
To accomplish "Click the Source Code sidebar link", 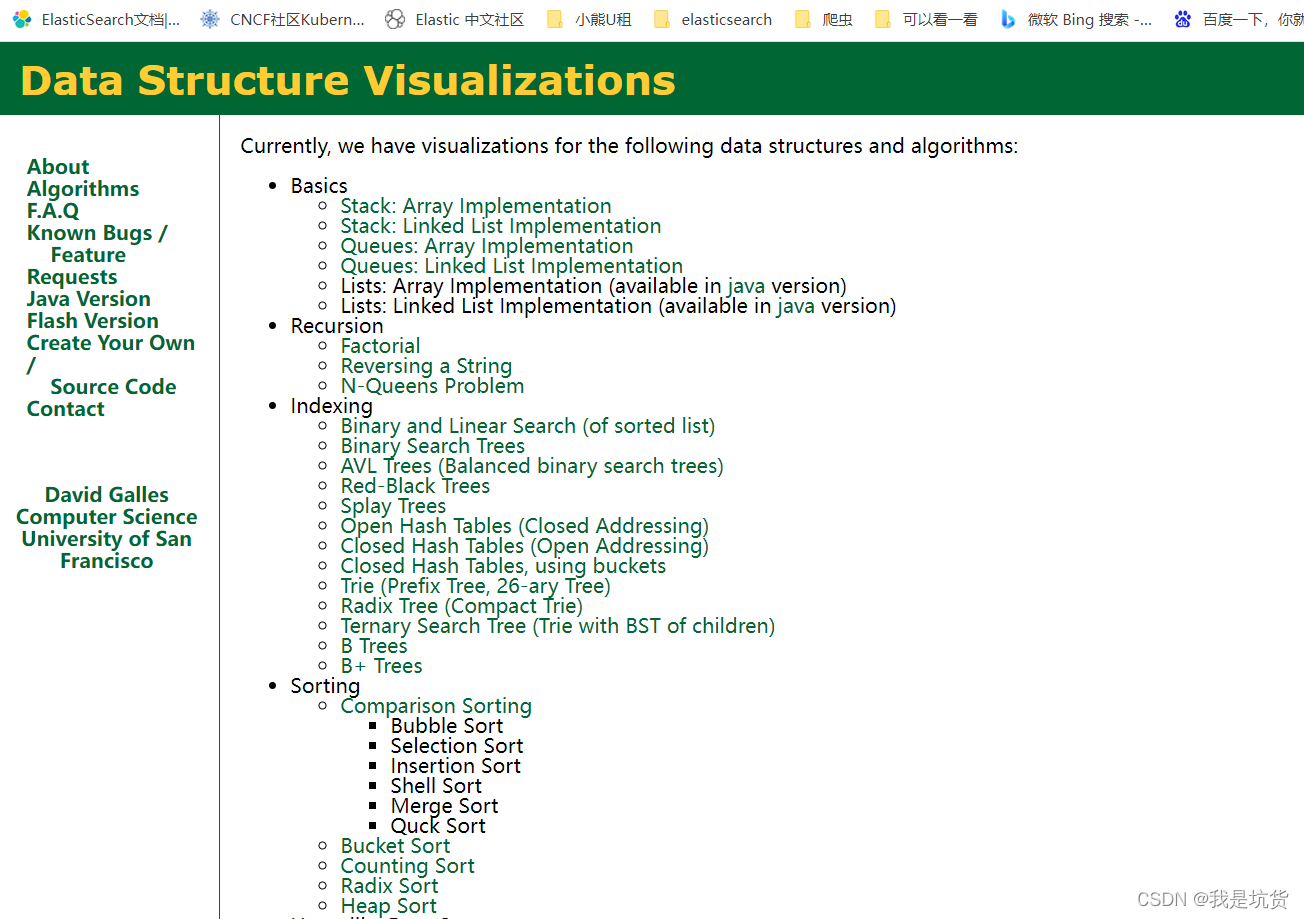I will pyautogui.click(x=113, y=387).
